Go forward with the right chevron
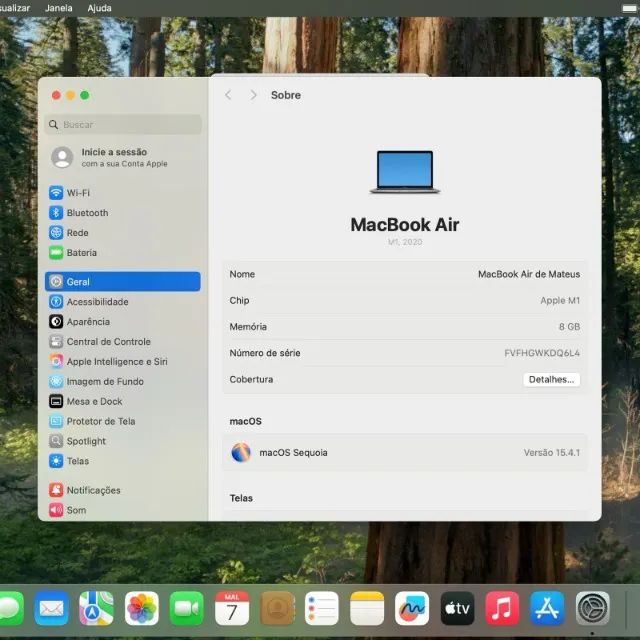640x640 pixels. 253,95
